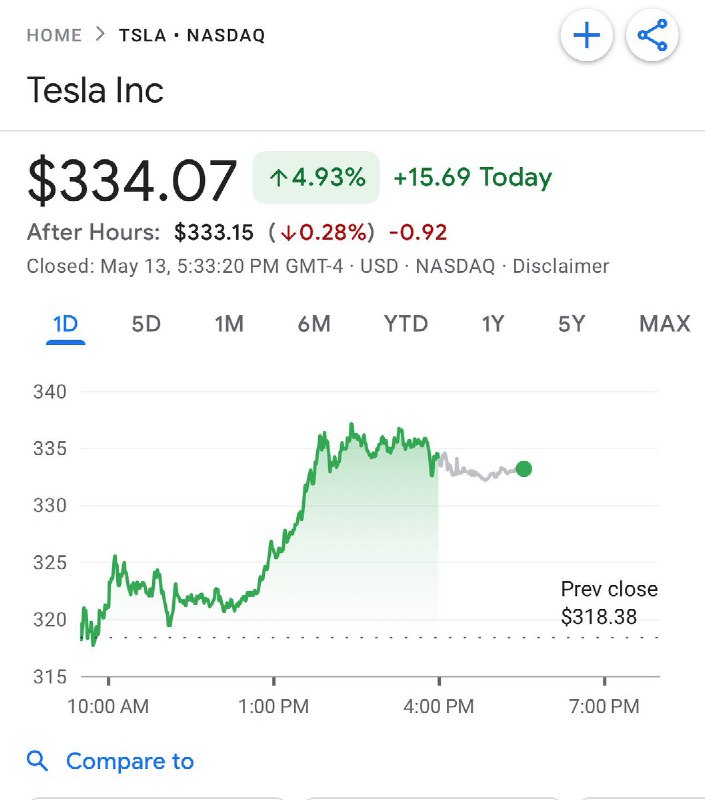Screen dimensions: 705x800
Task: Click the plus icon to follow Tesla
Action: coord(587,35)
